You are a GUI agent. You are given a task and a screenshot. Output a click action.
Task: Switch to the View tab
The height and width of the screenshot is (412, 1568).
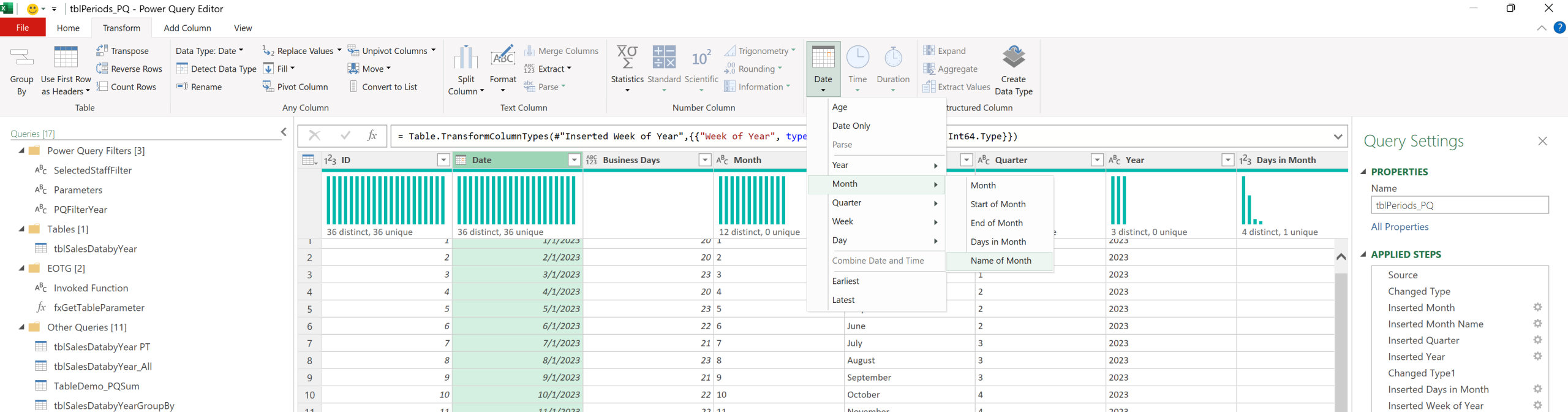tap(243, 28)
